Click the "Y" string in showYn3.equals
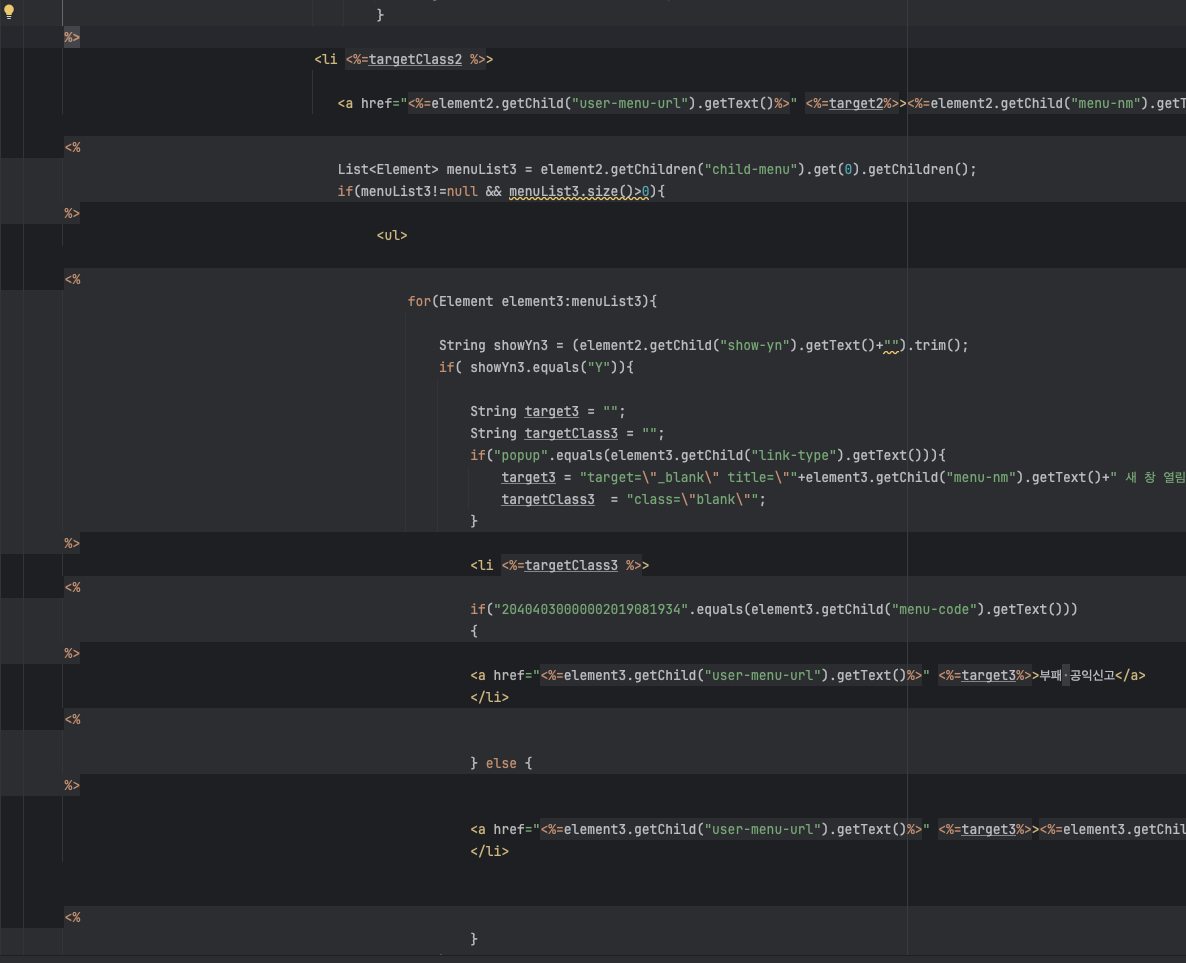This screenshot has height=963, width=1186. click(599, 367)
